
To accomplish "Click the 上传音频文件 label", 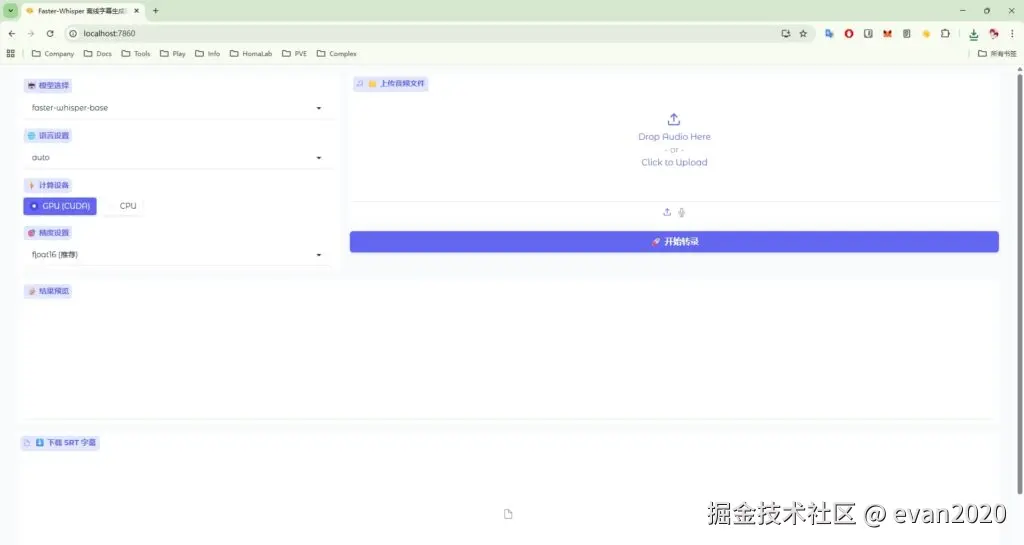I will tap(391, 84).
